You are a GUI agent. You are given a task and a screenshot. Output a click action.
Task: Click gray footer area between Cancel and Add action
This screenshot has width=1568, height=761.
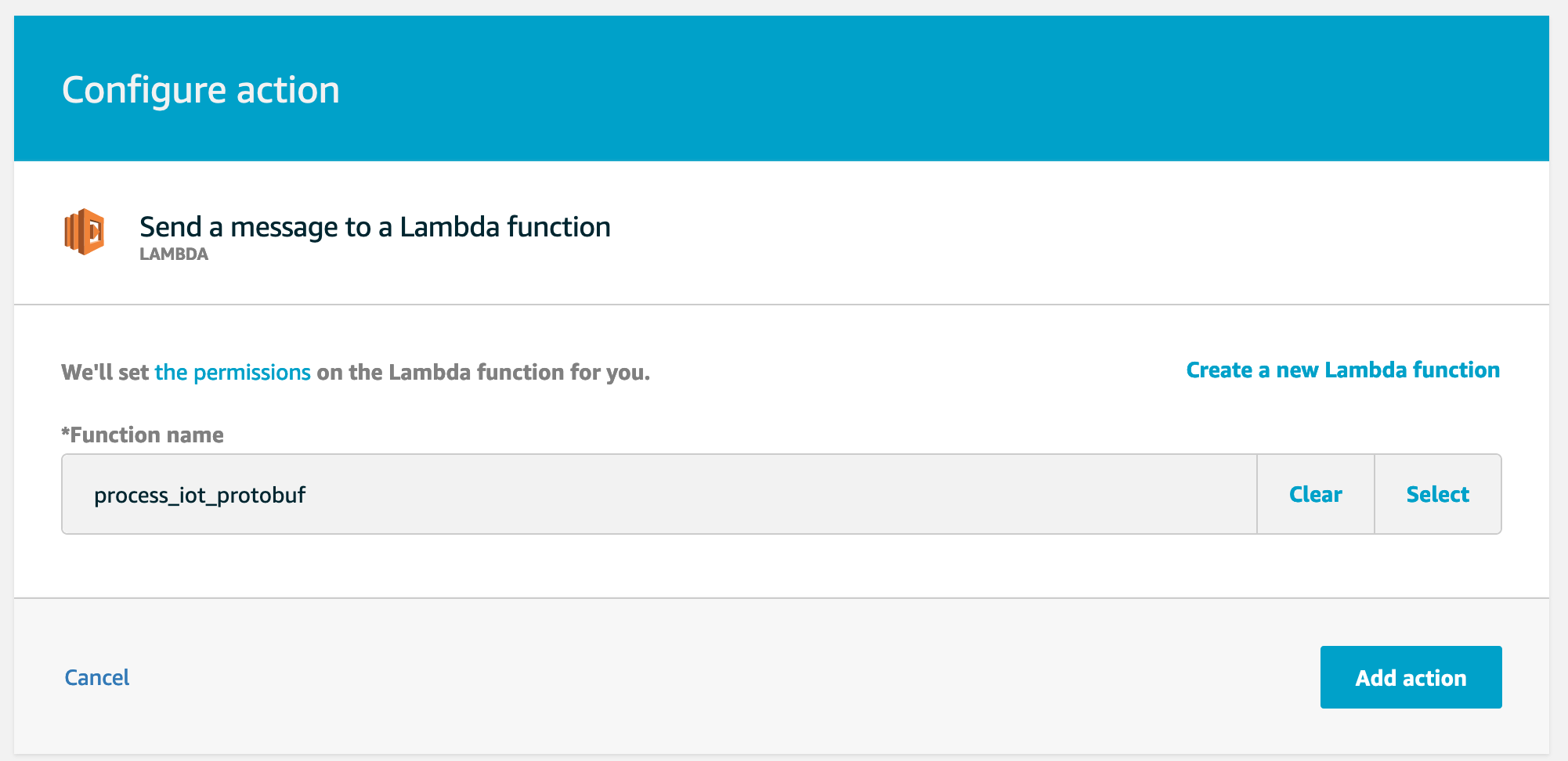click(705, 677)
